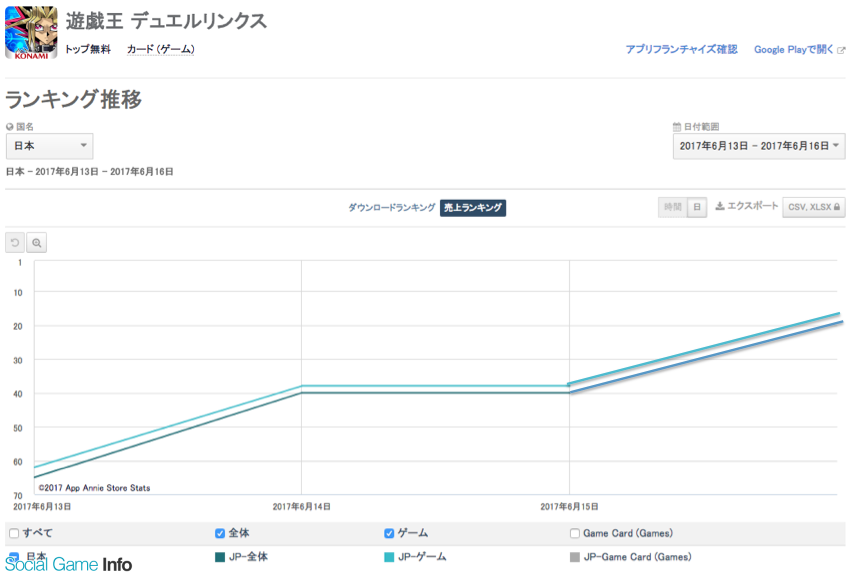Click the エクスポート label
852x577 pixels.
(753, 206)
